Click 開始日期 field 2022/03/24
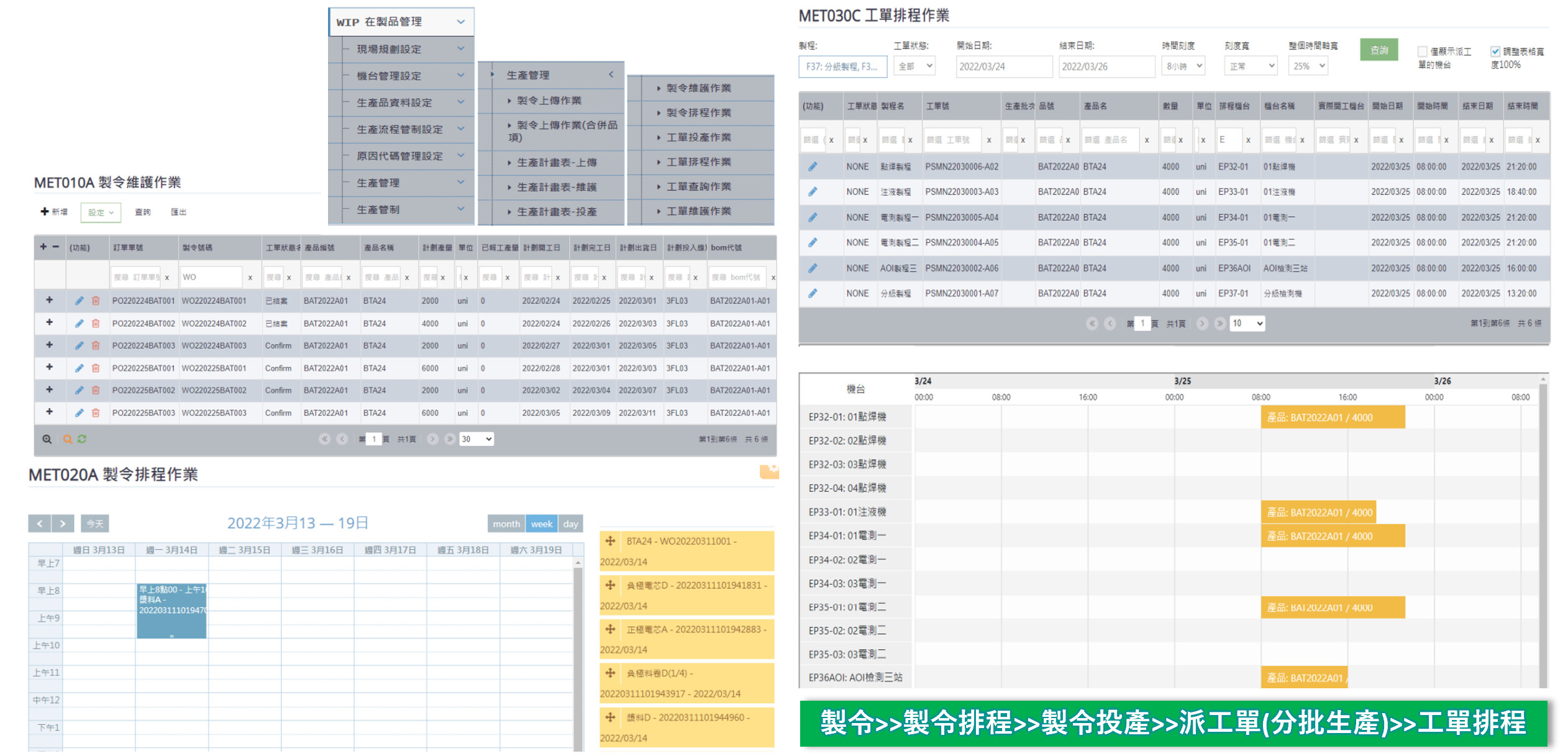 coord(1004,66)
